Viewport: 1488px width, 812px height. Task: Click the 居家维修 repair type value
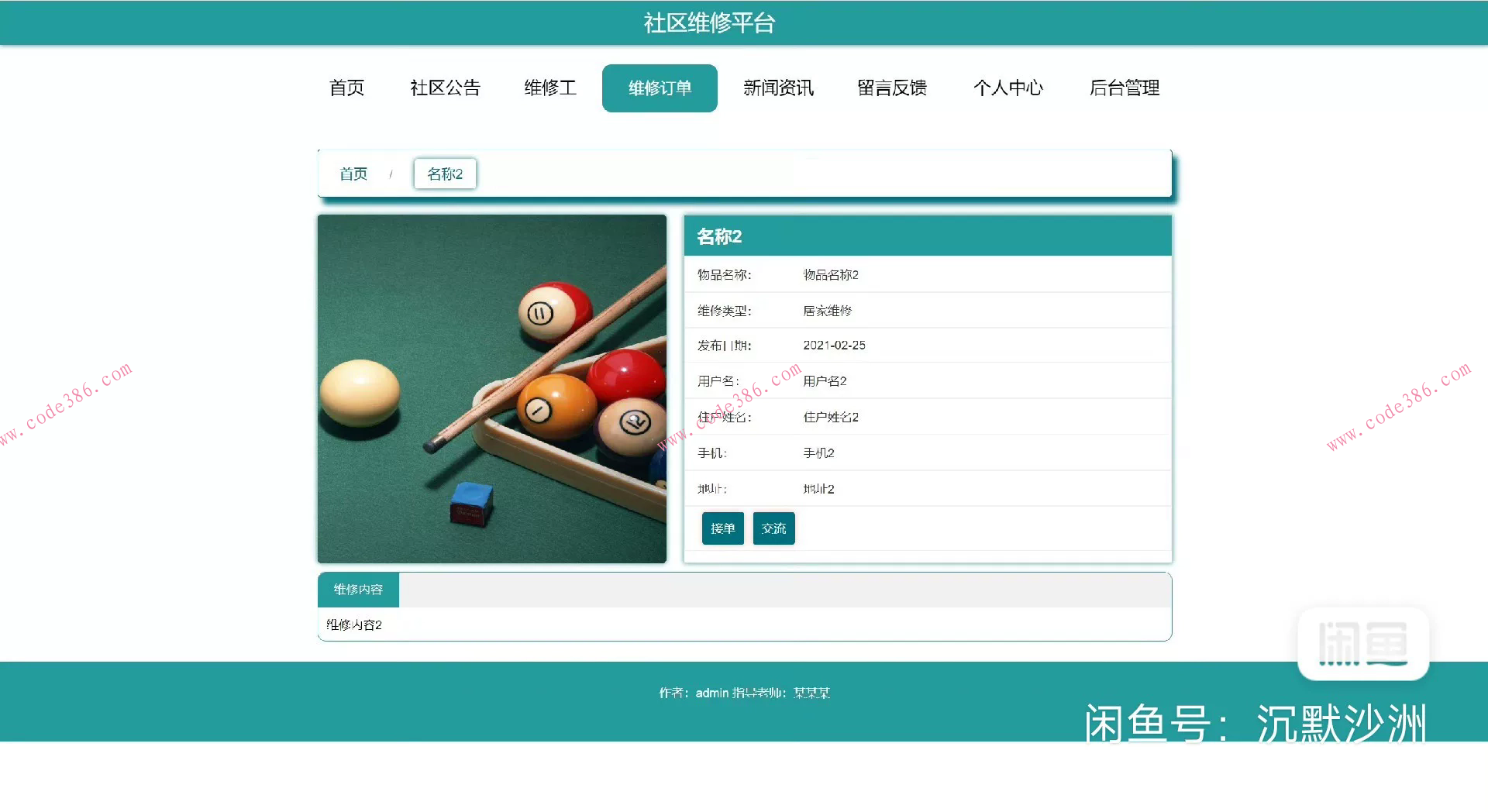pos(828,310)
